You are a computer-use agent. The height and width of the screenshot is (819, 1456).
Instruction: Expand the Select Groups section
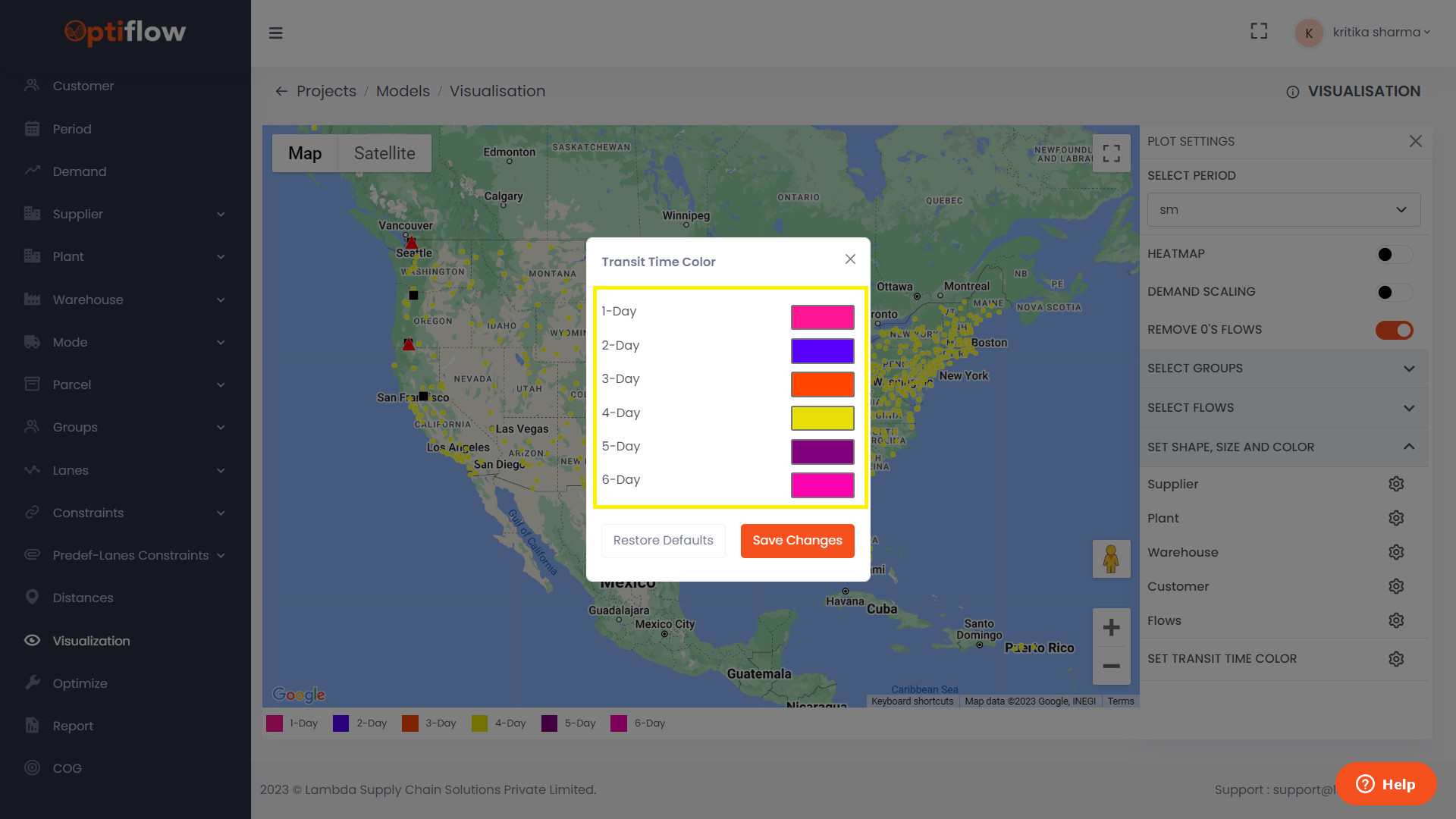[1409, 369]
